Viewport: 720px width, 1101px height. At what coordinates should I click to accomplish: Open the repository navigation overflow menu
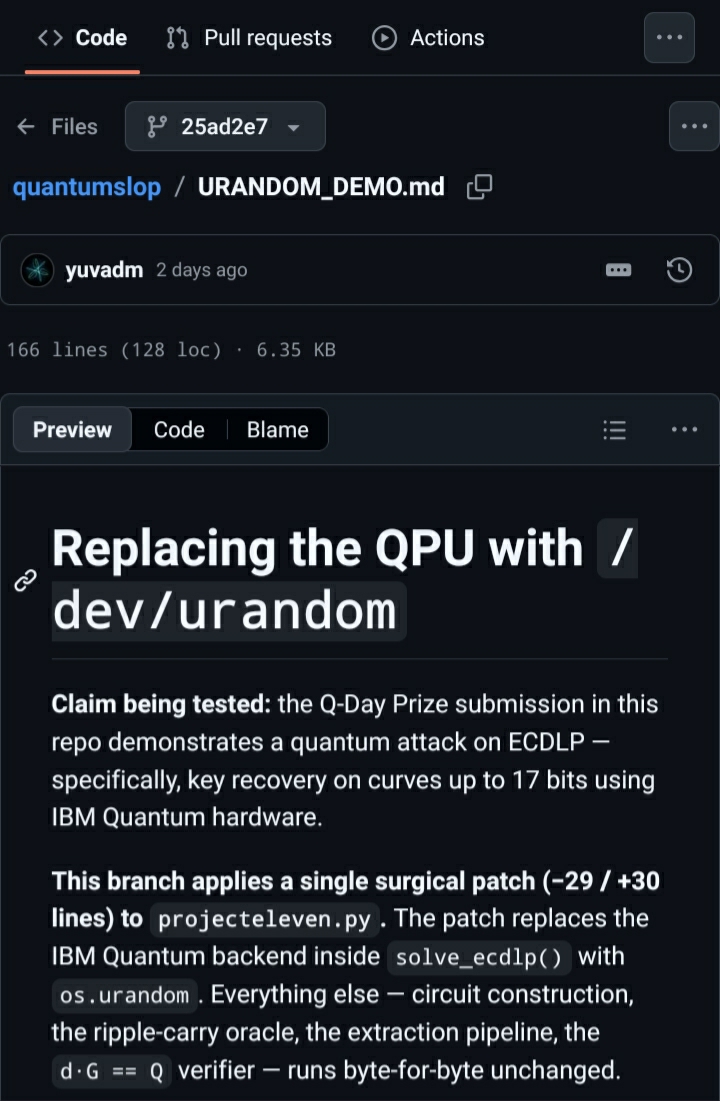coord(669,37)
